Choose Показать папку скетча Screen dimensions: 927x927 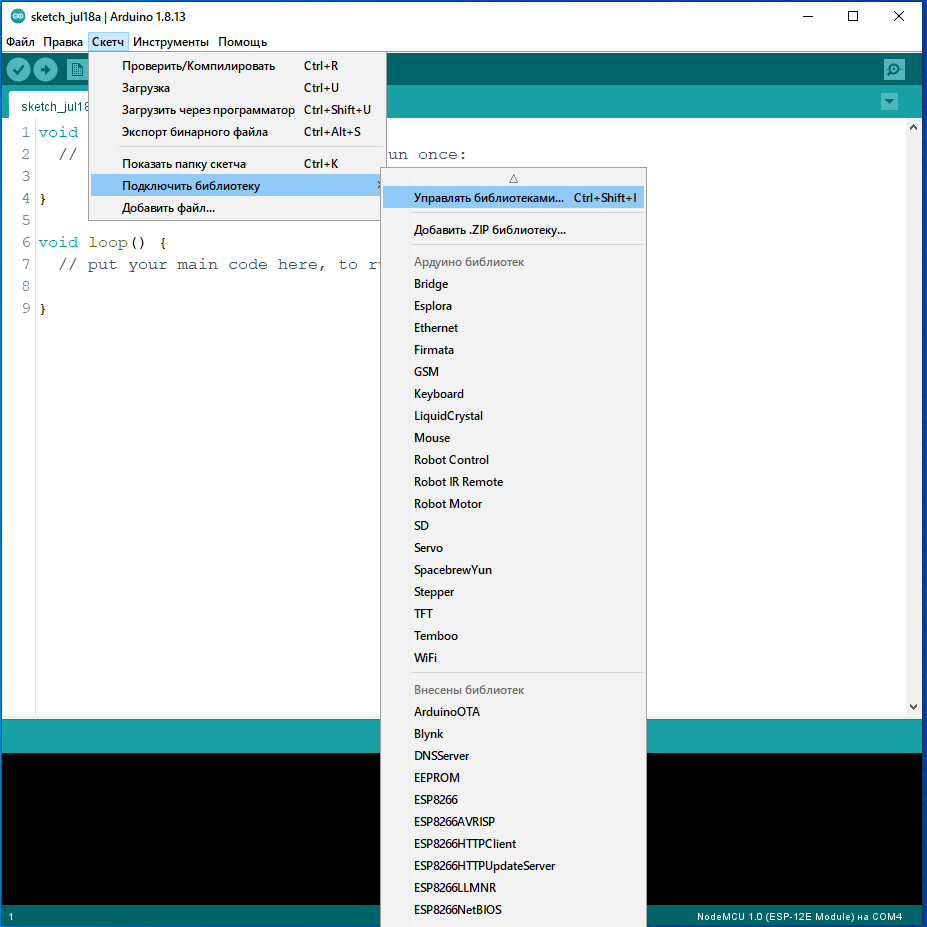[x=184, y=164]
